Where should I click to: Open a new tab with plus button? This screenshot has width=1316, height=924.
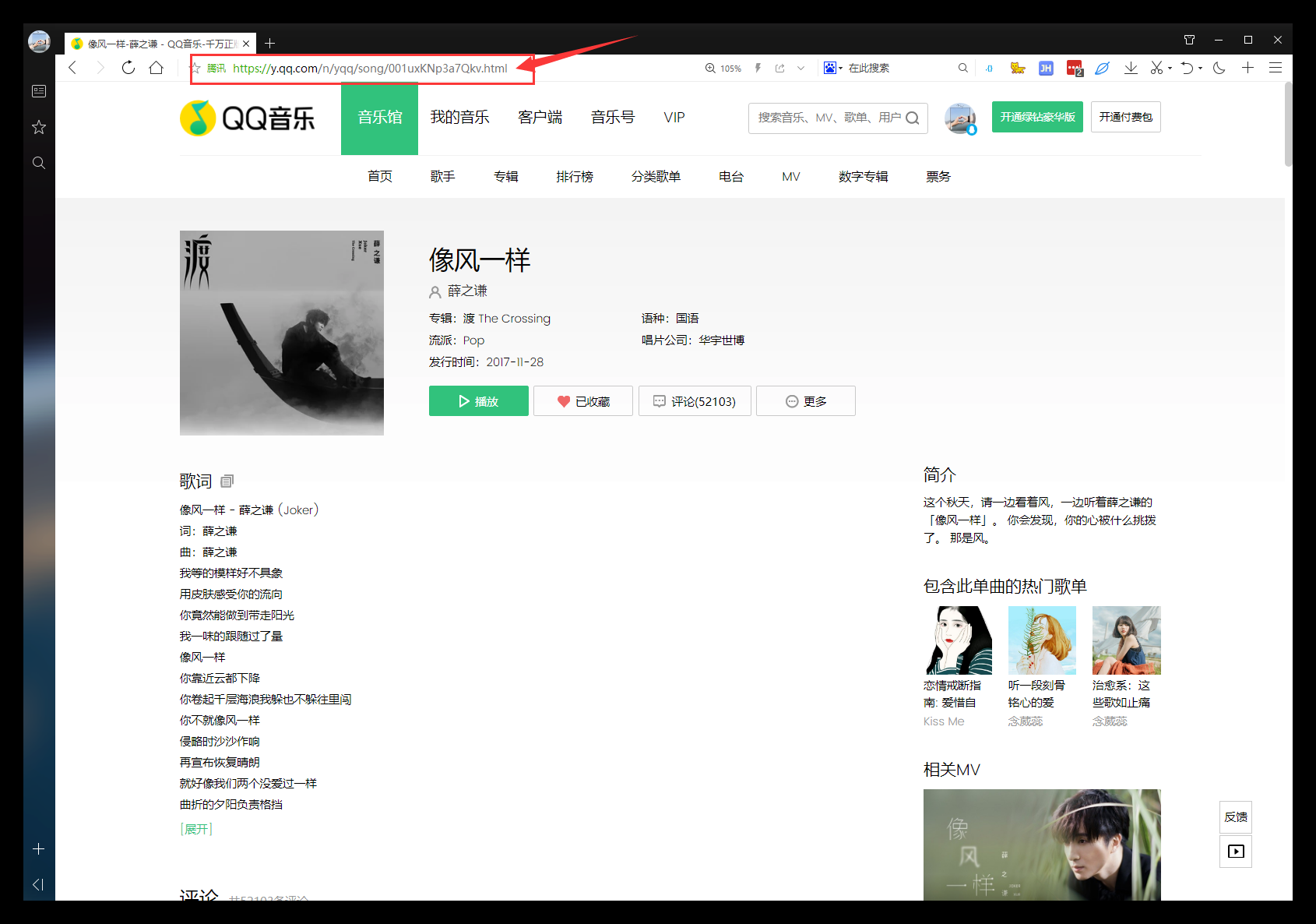click(269, 44)
